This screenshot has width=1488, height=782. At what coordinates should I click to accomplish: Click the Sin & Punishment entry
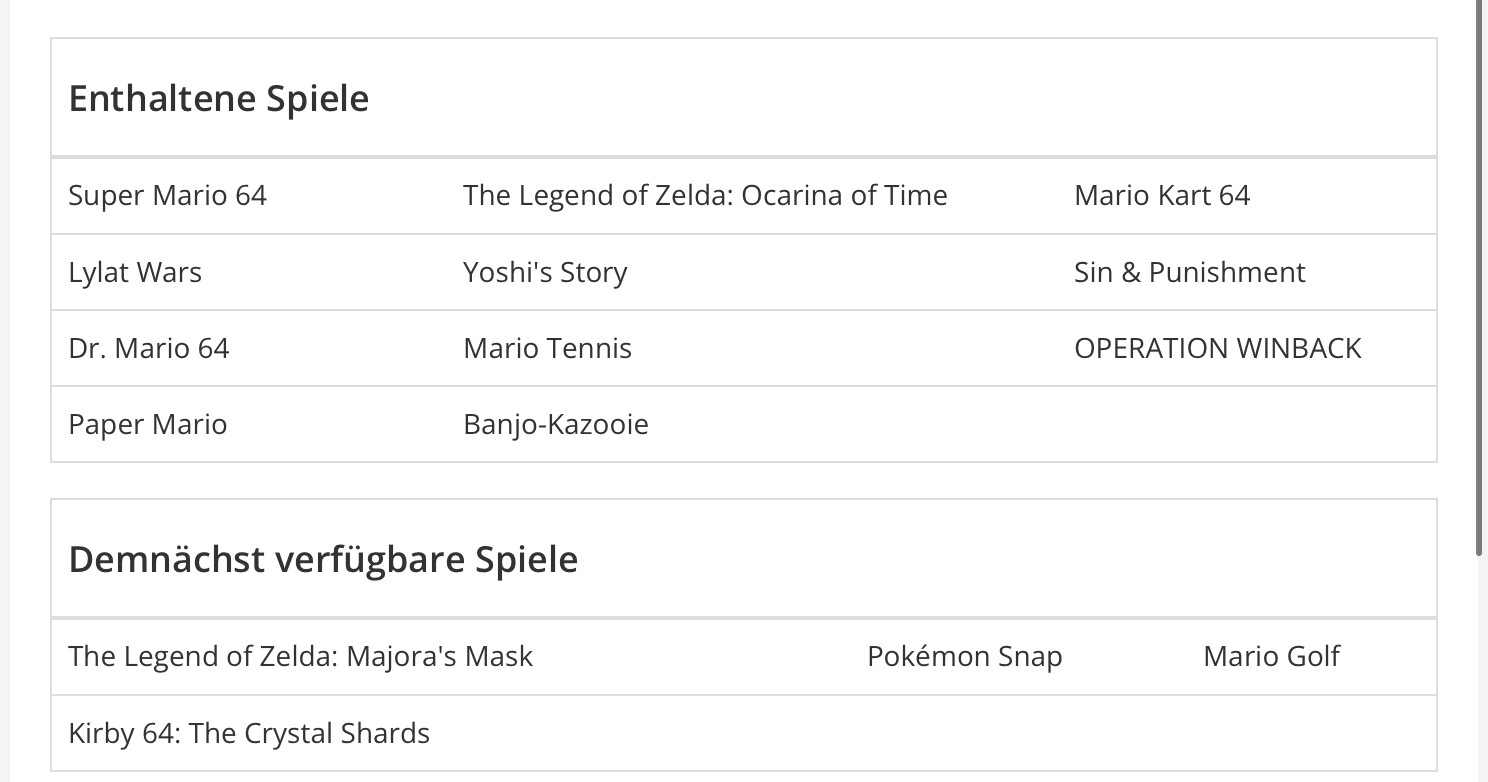[1189, 272]
